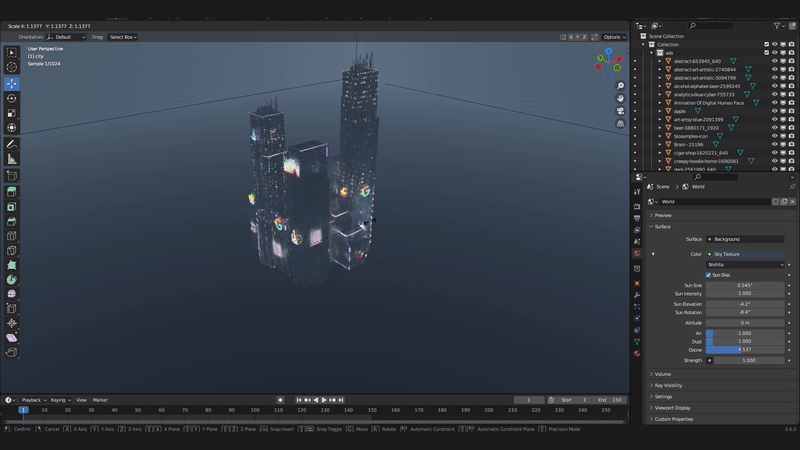Toggle fake user shield for World
800x450 pixels.
776,202
